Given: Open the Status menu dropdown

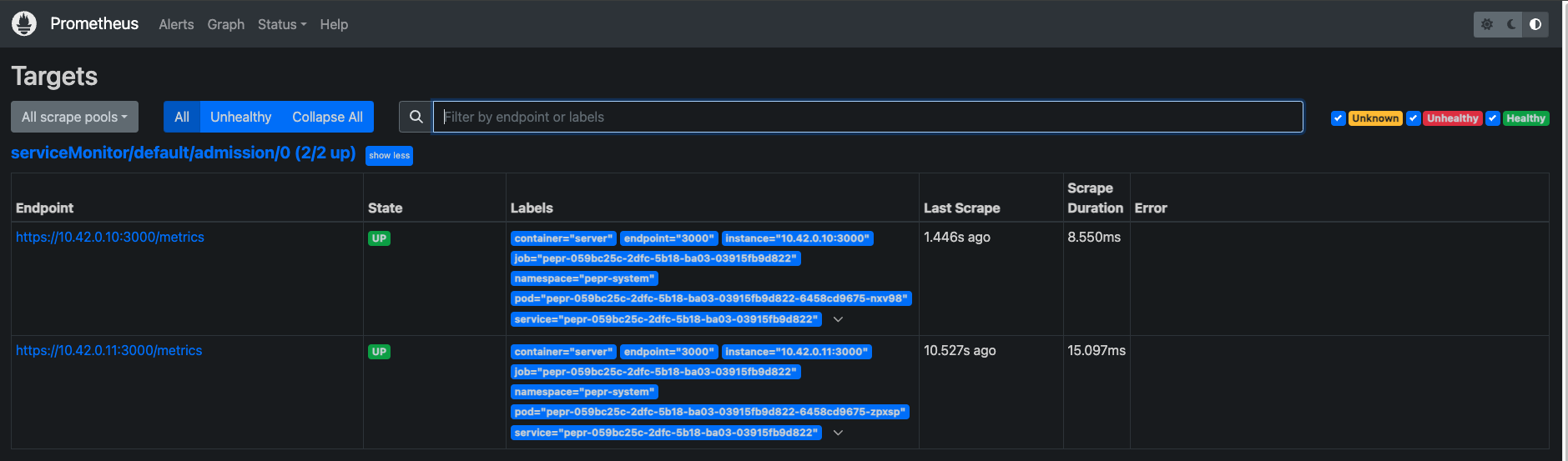Looking at the screenshot, I should 281,25.
